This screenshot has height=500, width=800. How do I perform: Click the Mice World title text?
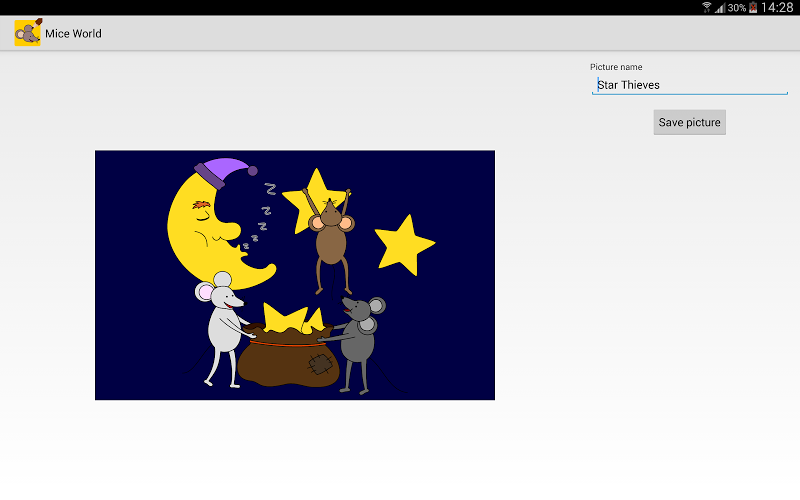coord(73,34)
